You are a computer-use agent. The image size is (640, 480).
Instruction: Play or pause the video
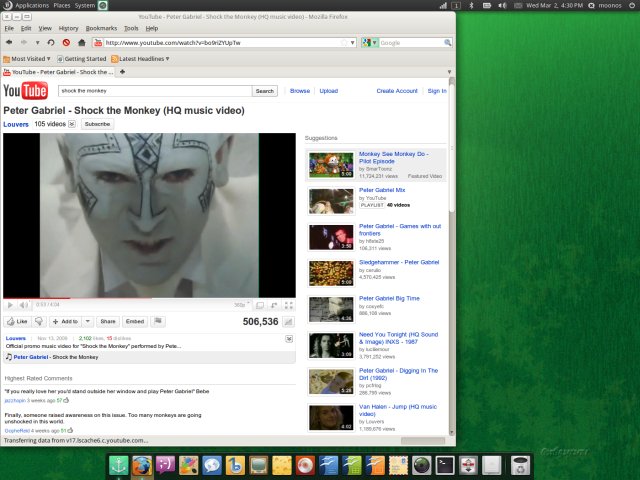[10, 305]
